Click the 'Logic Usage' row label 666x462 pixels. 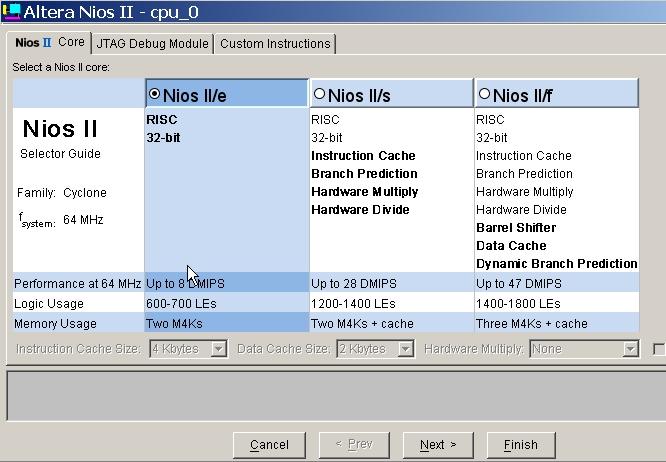[x=48, y=304]
